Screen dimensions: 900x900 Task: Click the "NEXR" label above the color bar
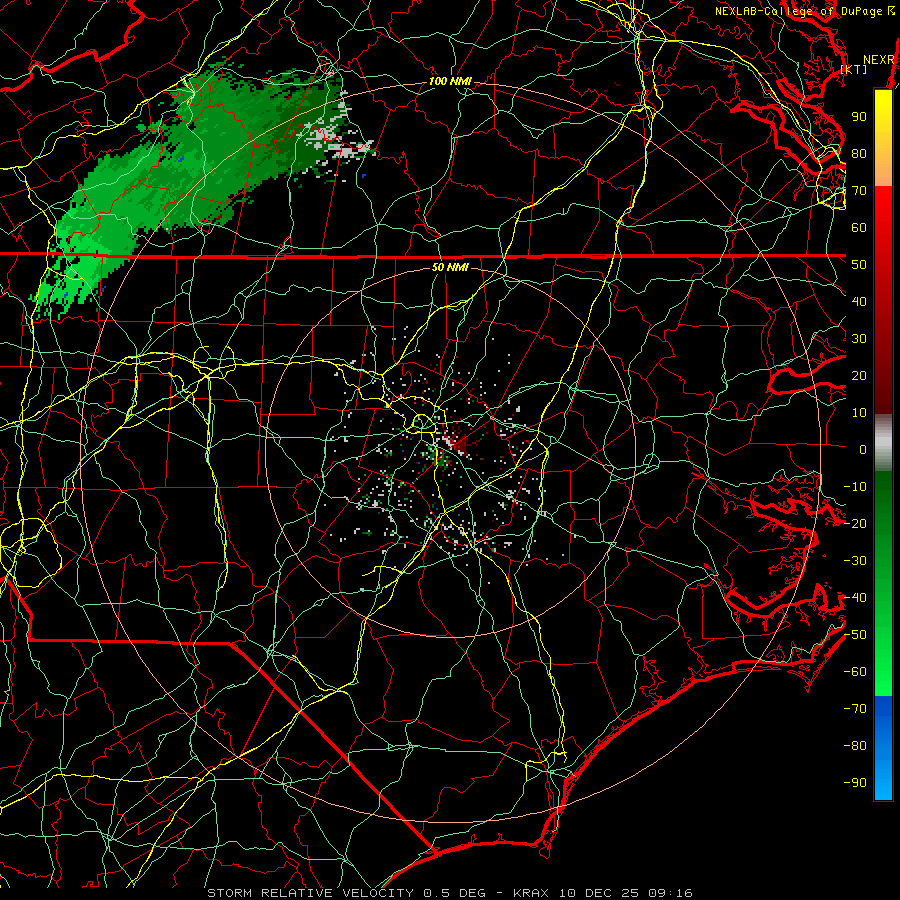(879, 60)
